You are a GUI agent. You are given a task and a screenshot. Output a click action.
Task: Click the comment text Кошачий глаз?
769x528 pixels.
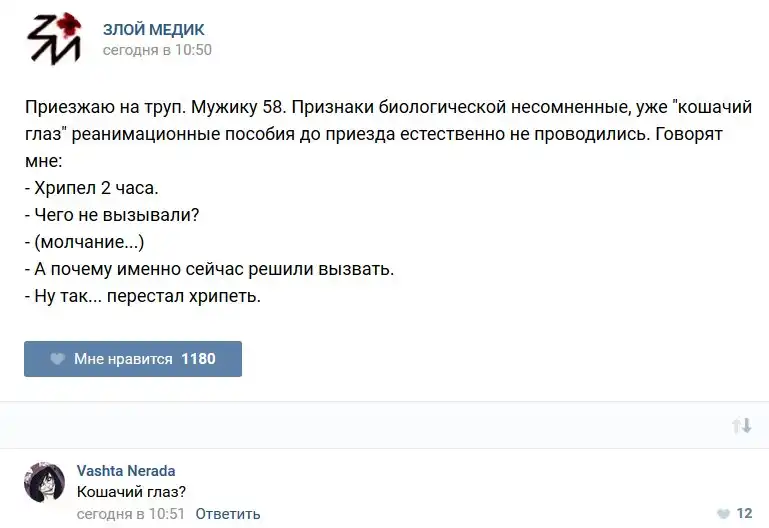coord(131,491)
